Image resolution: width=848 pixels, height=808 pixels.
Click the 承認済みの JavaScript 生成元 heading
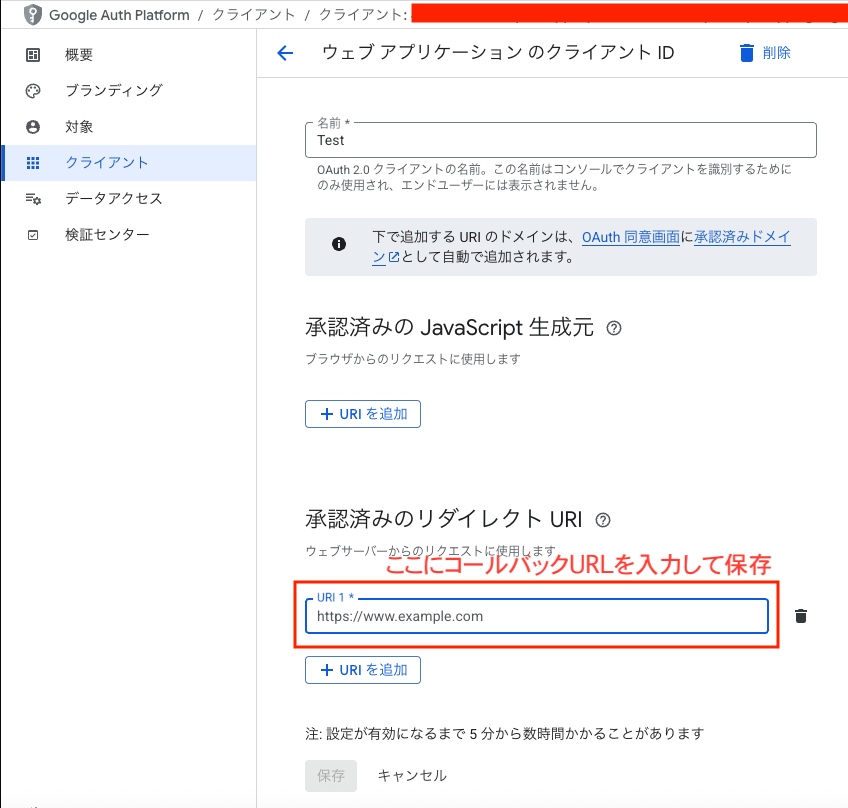pyautogui.click(x=449, y=328)
